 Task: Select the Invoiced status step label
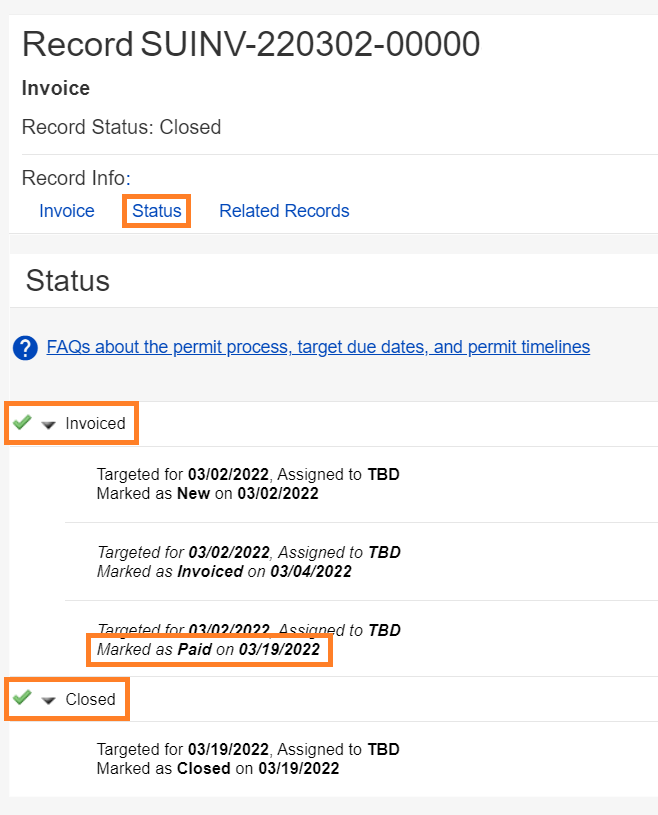[95, 423]
